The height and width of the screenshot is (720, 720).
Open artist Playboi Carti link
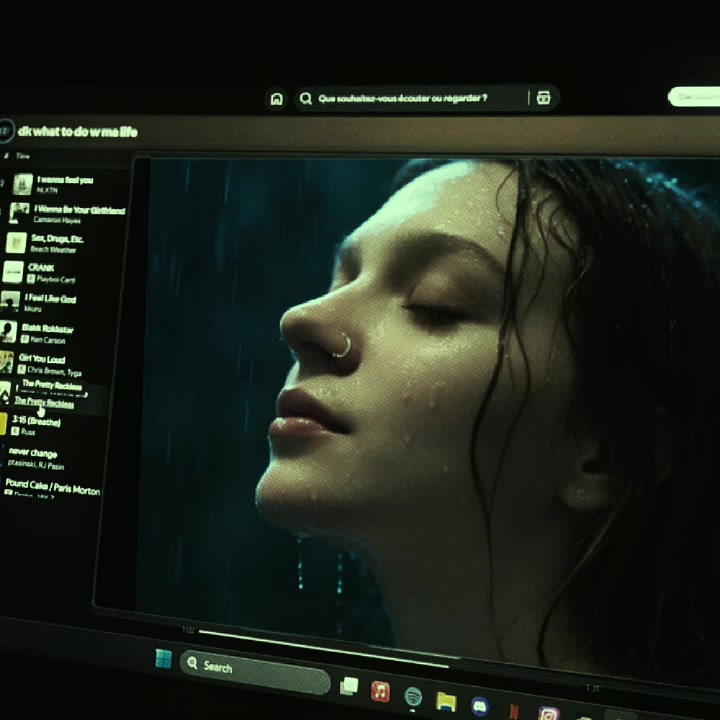tap(56, 279)
